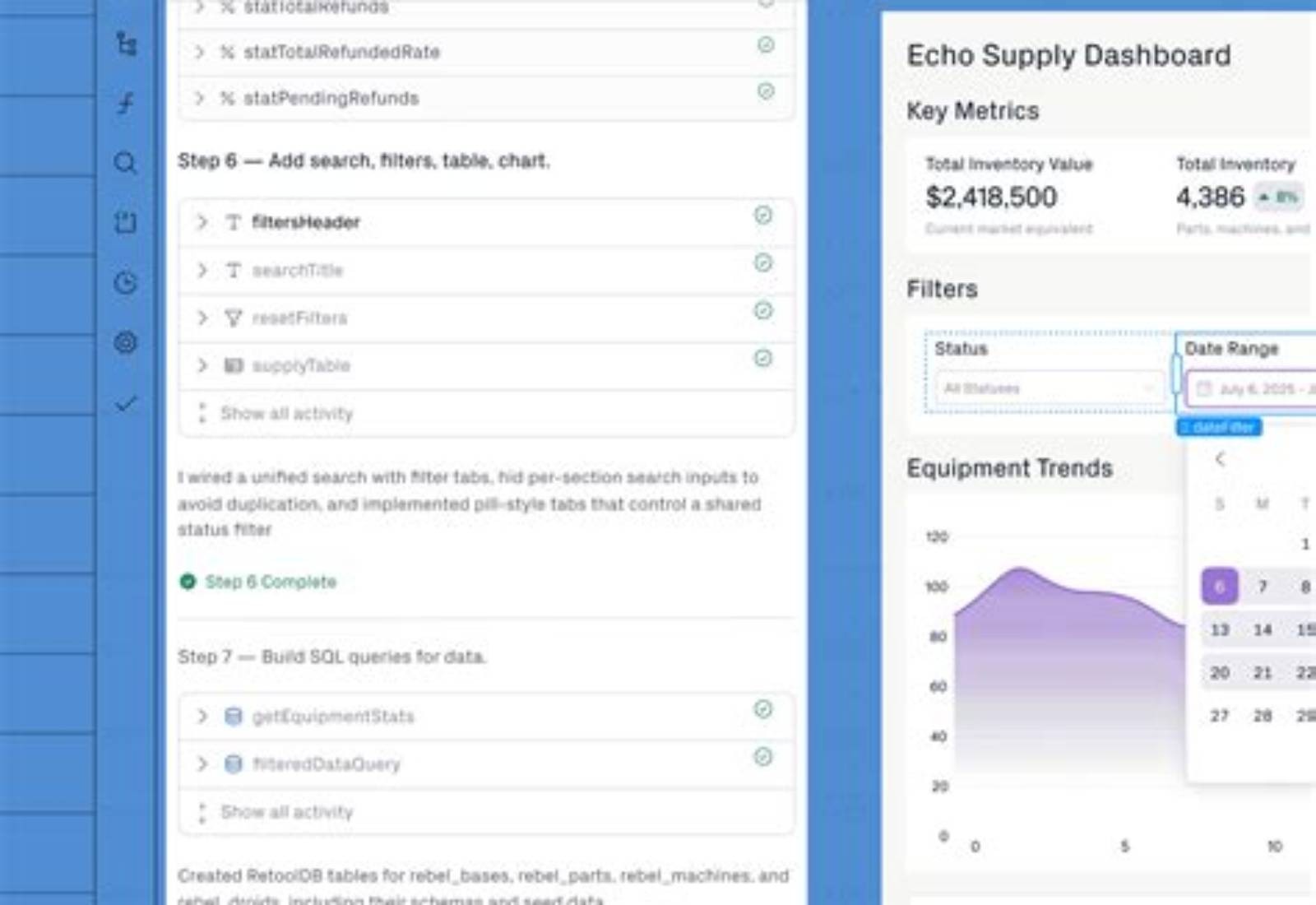Open the settings gear sidebar icon
The height and width of the screenshot is (905, 1316).
click(126, 342)
